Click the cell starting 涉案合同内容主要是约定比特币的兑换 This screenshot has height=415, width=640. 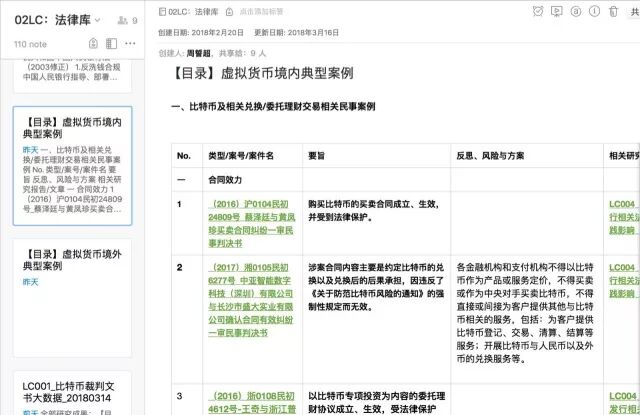(x=377, y=320)
